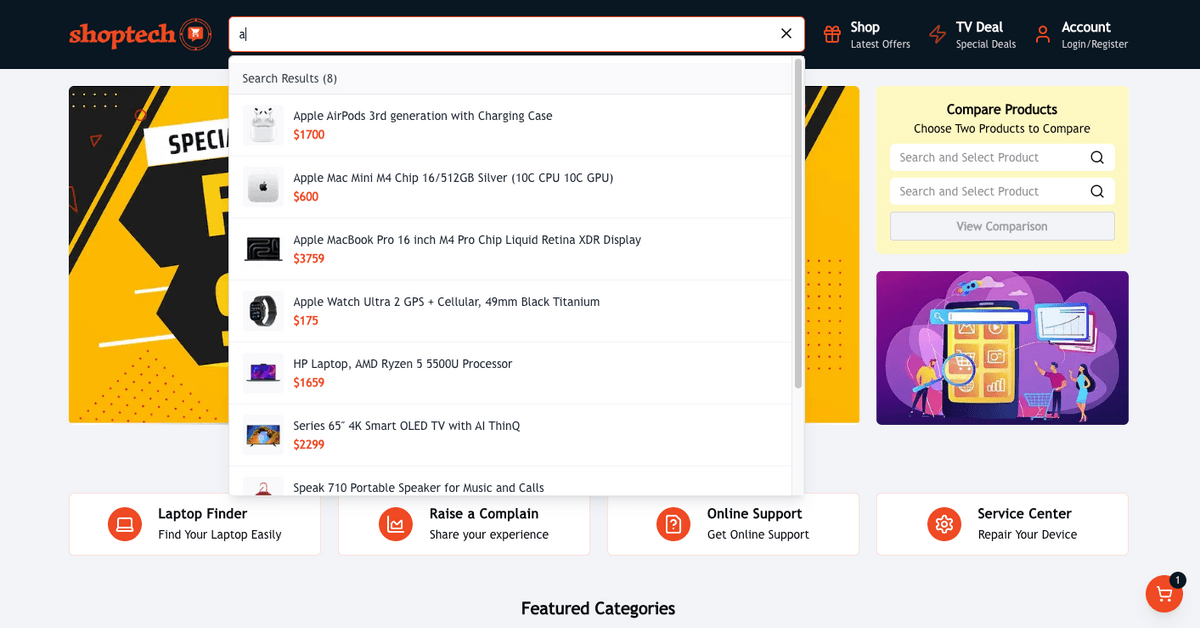Viewport: 1200px width, 628px height.
Task: Click the $1700 AirPods price
Action: pyautogui.click(x=309, y=135)
